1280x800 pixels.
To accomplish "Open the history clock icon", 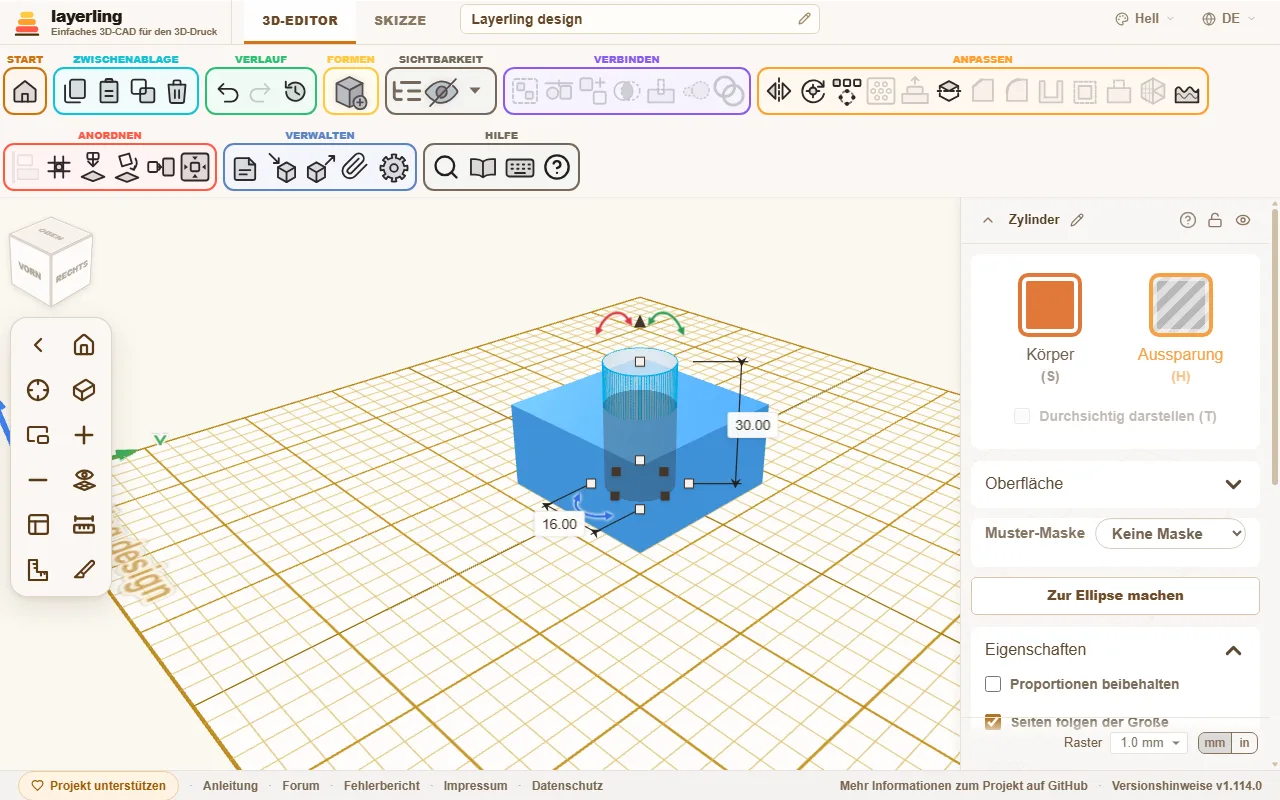I will (294, 92).
